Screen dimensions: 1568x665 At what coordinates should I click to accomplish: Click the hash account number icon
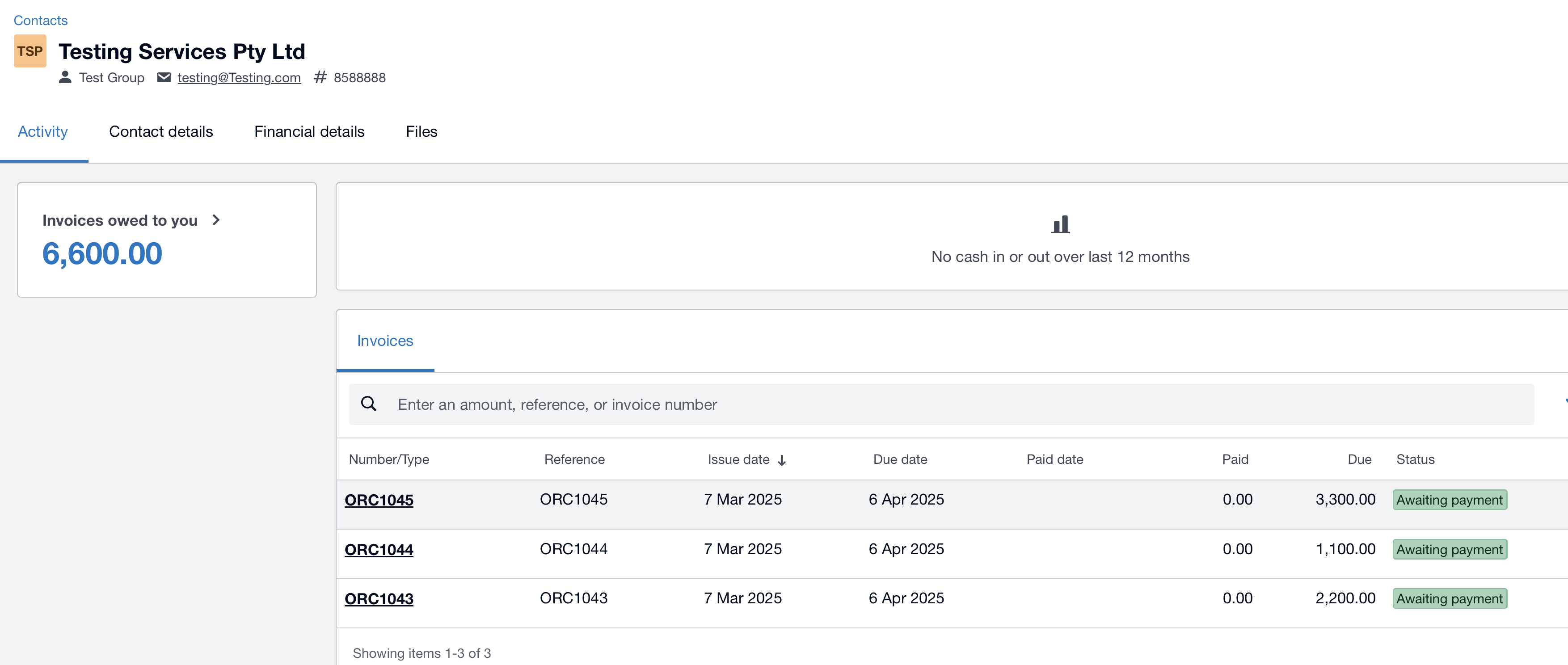(320, 77)
